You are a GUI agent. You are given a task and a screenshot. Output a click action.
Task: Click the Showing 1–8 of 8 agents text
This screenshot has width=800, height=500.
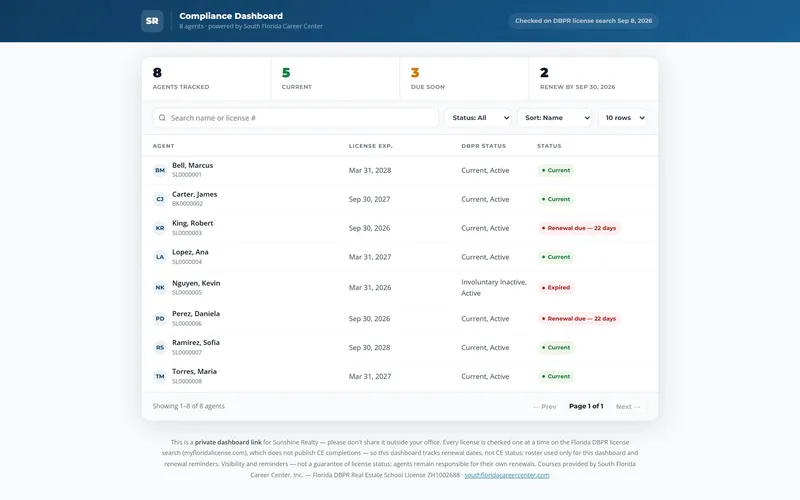pos(188,406)
